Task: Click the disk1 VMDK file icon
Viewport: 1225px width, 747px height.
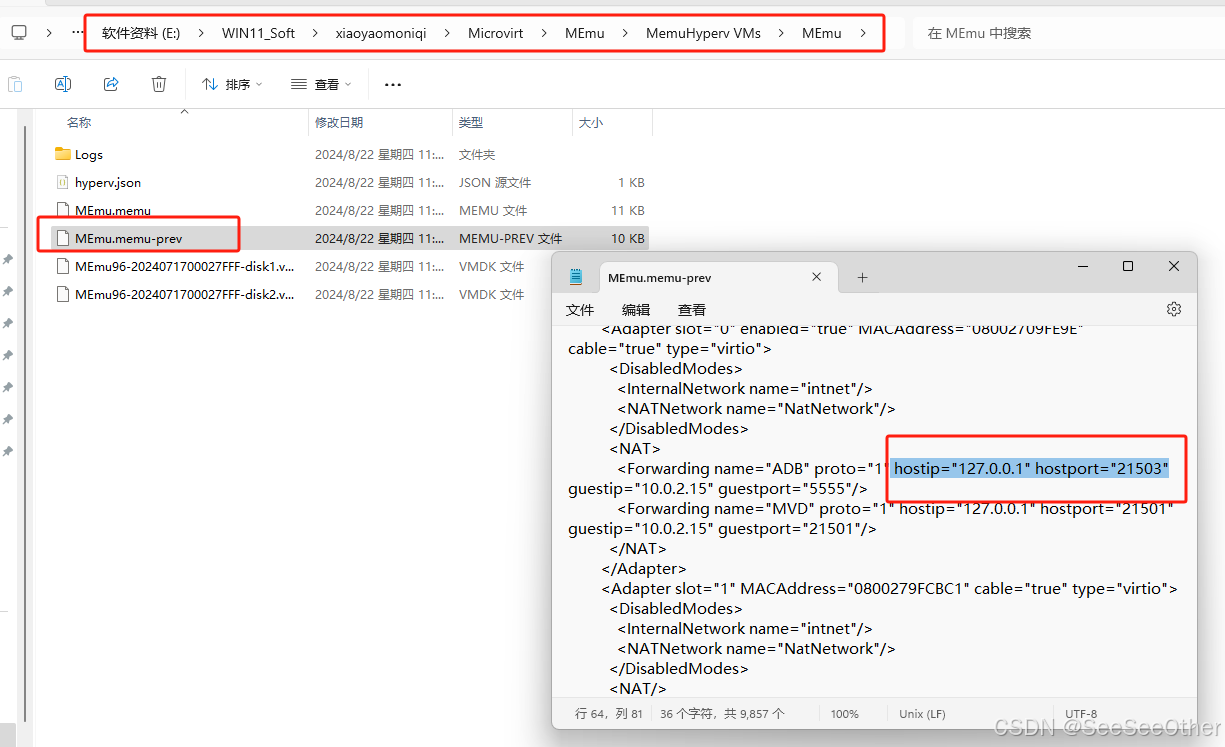Action: click(63, 266)
